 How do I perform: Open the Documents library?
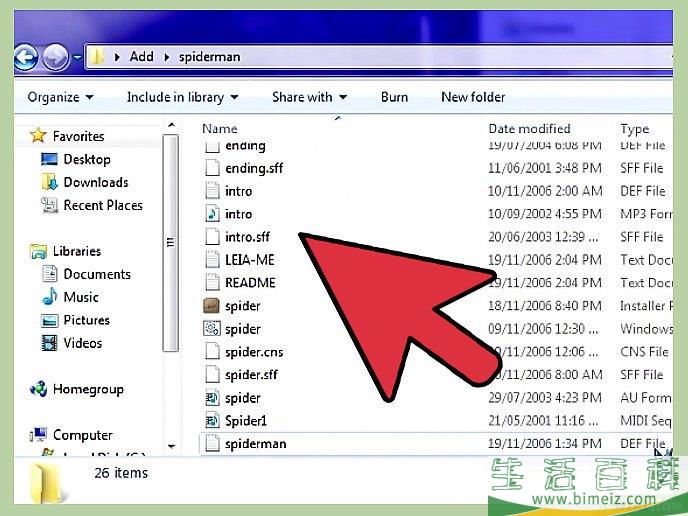click(x=97, y=274)
